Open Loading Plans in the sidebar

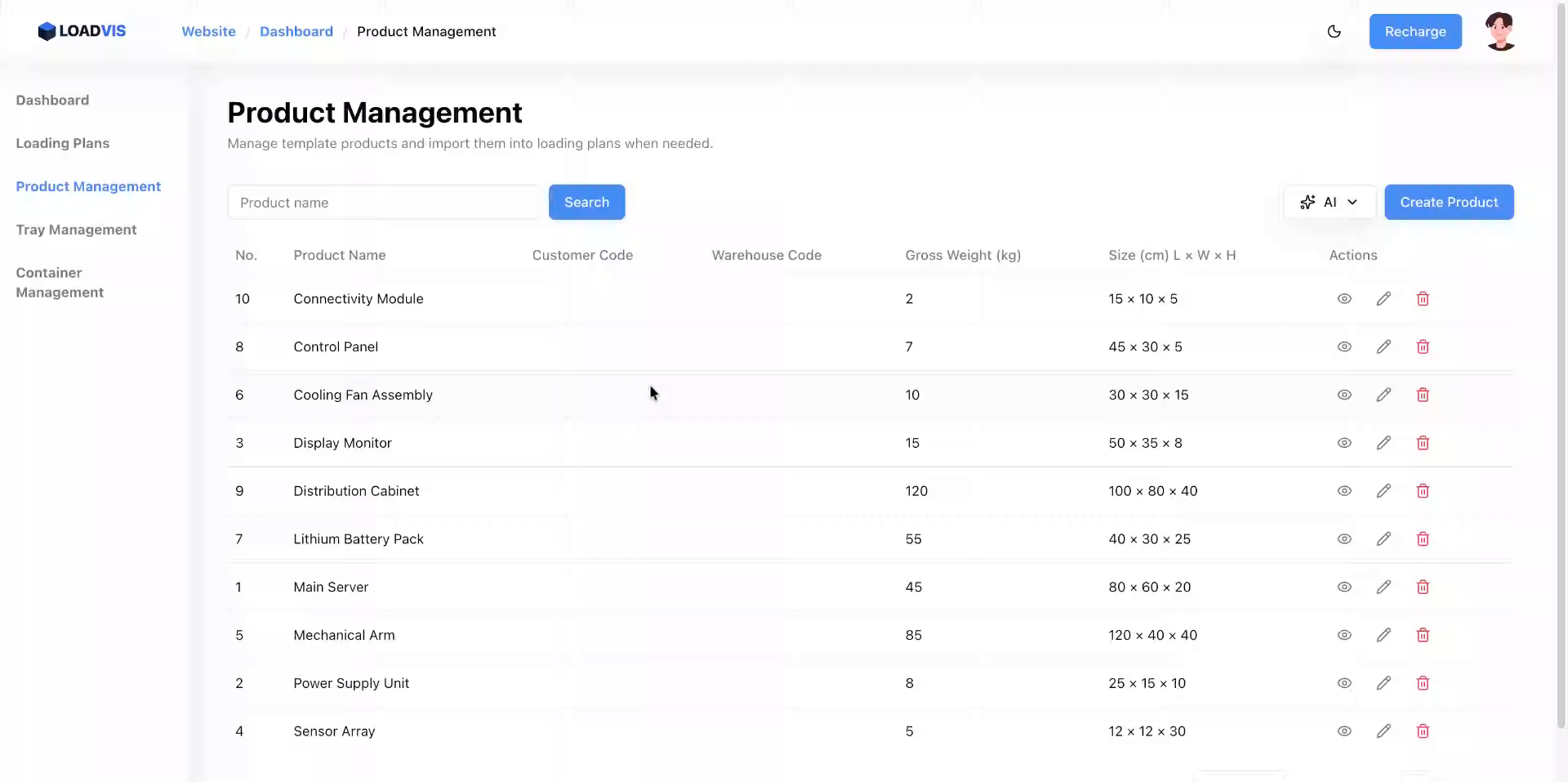[x=63, y=144]
